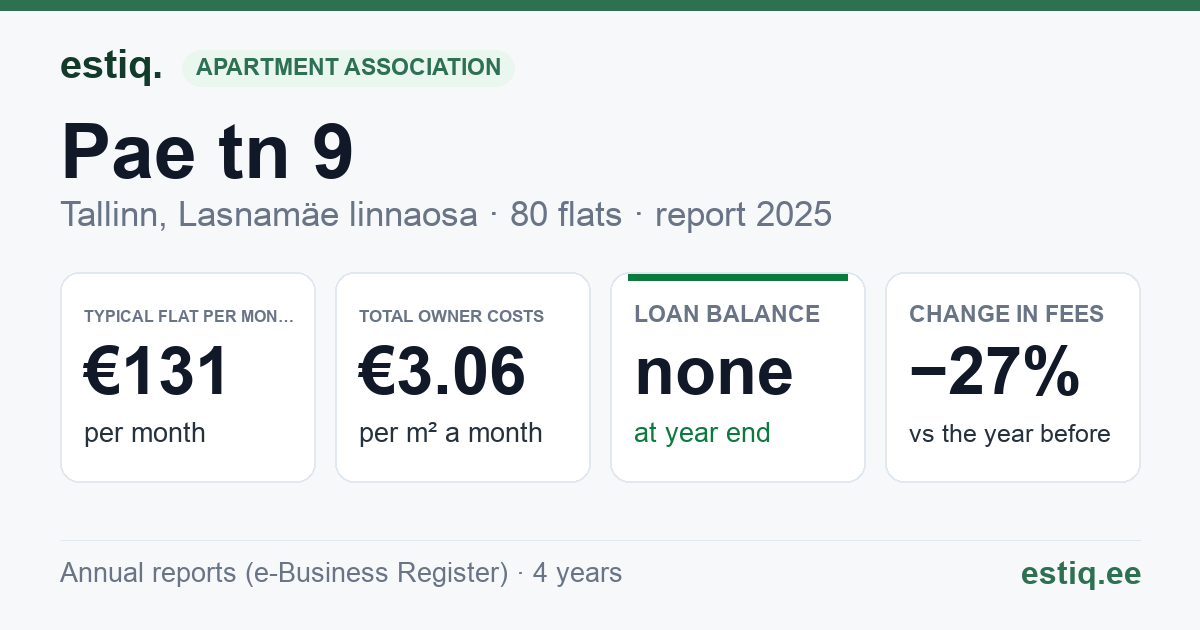
Task: Click the heading Pae tn 9
Action: point(207,151)
